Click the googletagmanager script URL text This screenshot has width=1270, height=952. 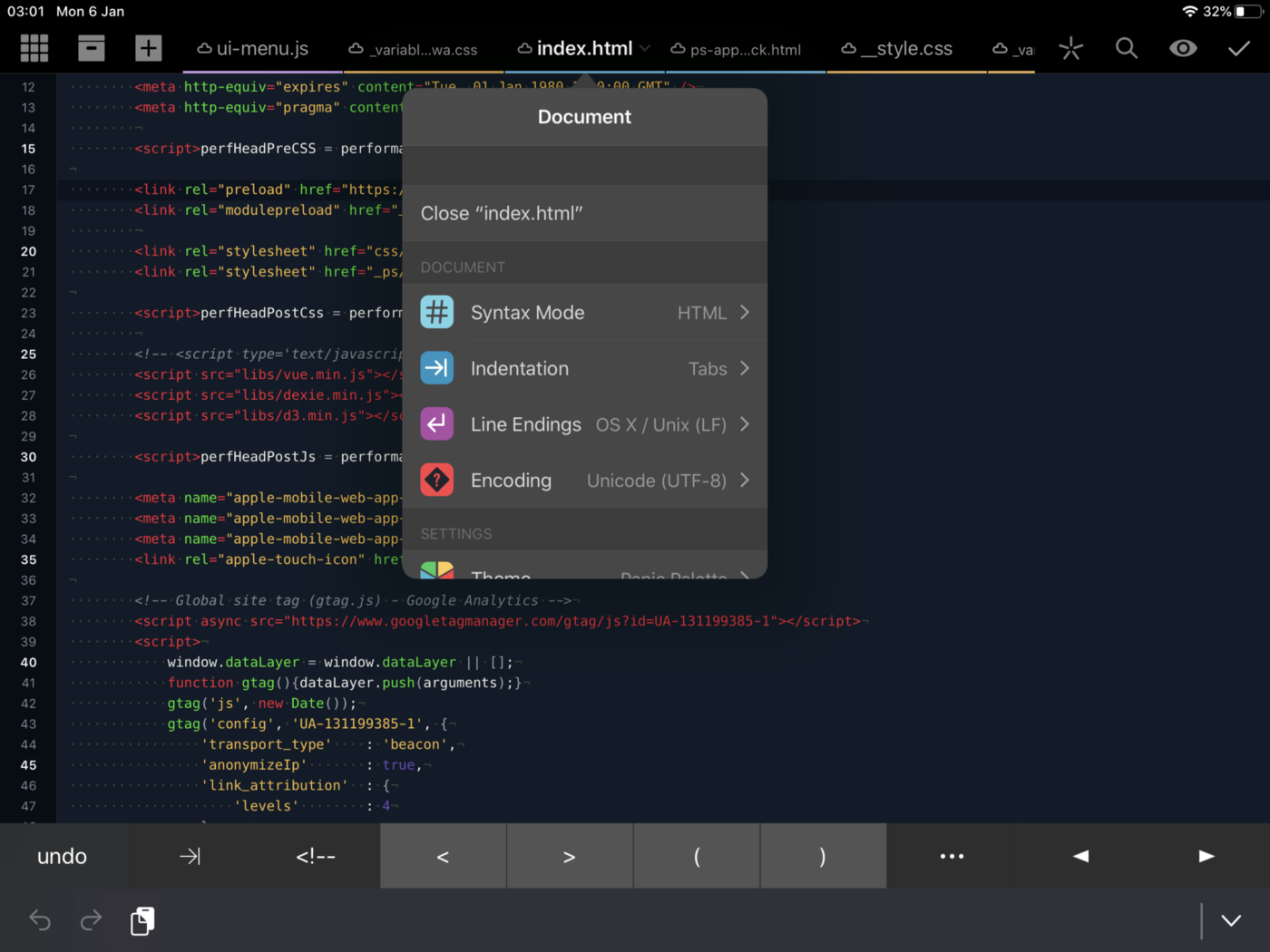coord(531,621)
